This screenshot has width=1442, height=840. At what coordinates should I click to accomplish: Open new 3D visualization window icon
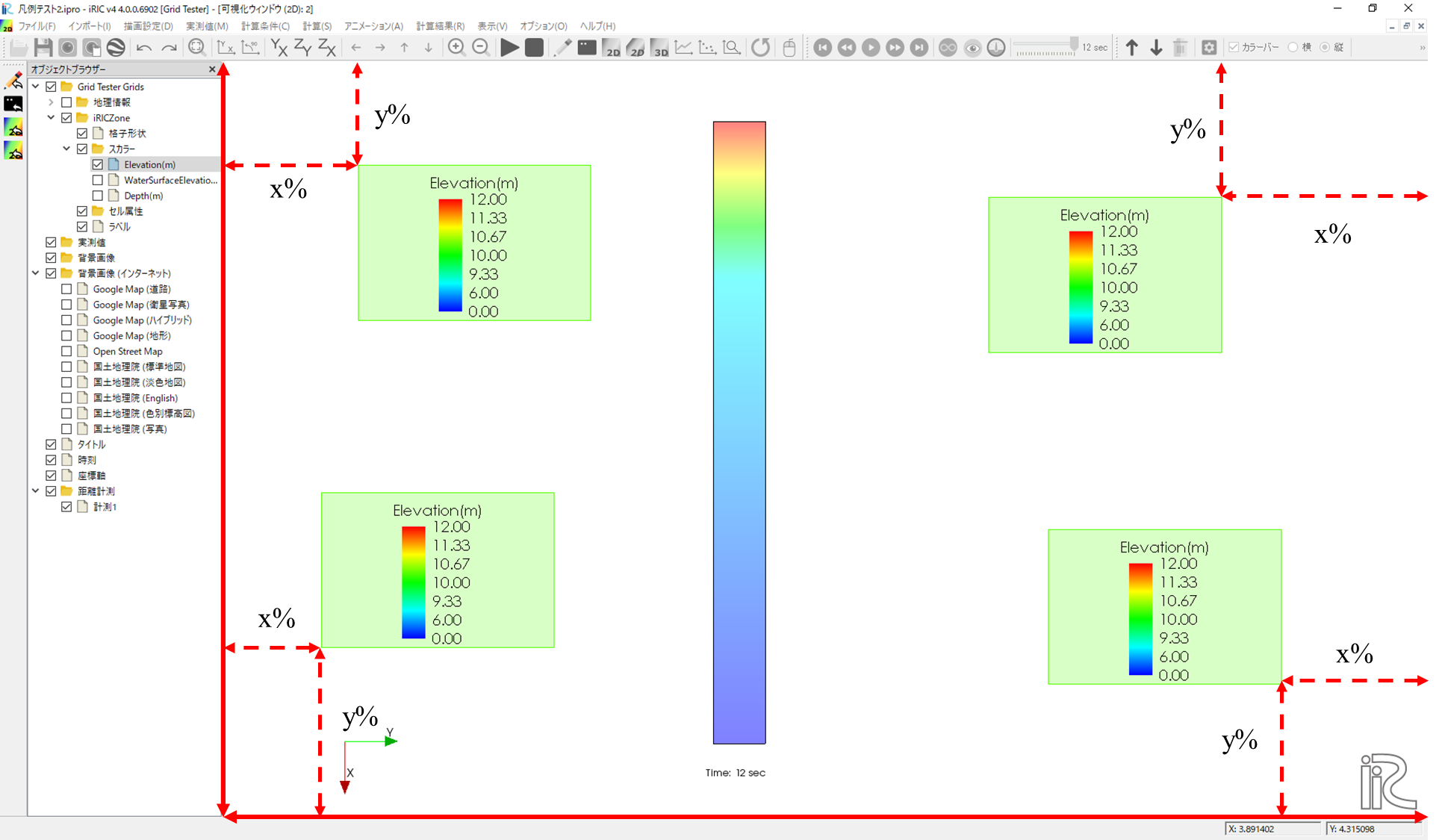660,48
